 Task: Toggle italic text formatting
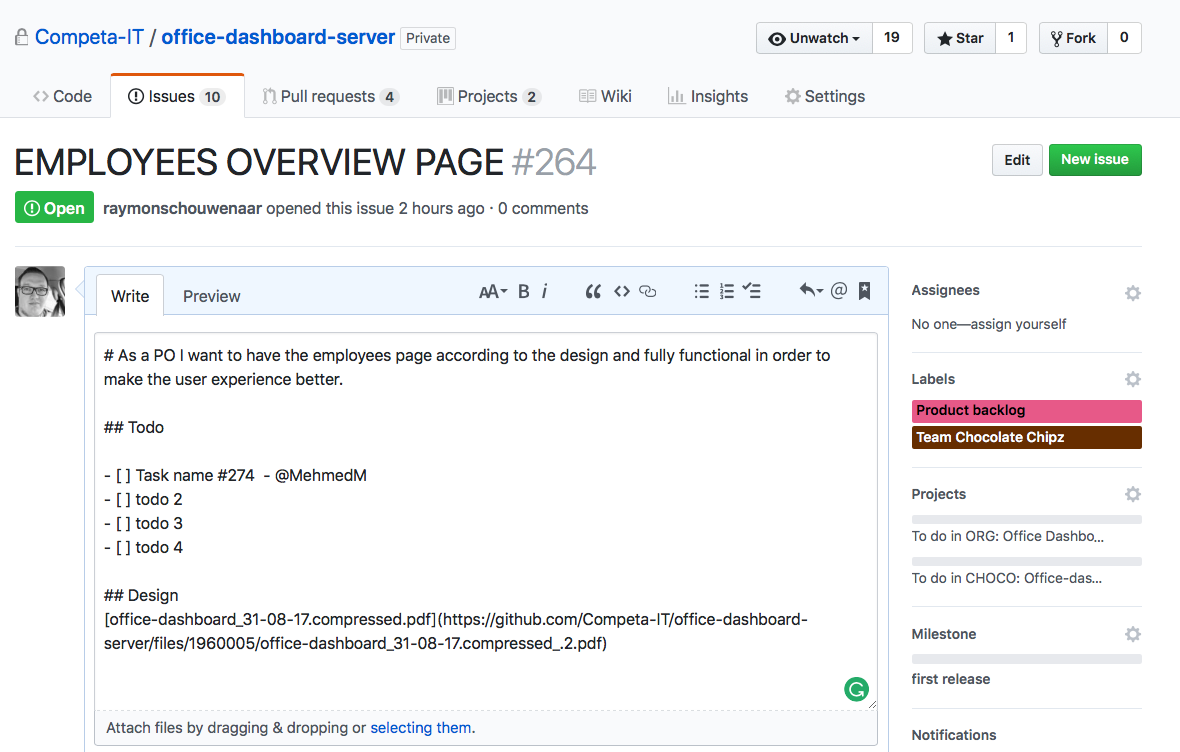545,291
